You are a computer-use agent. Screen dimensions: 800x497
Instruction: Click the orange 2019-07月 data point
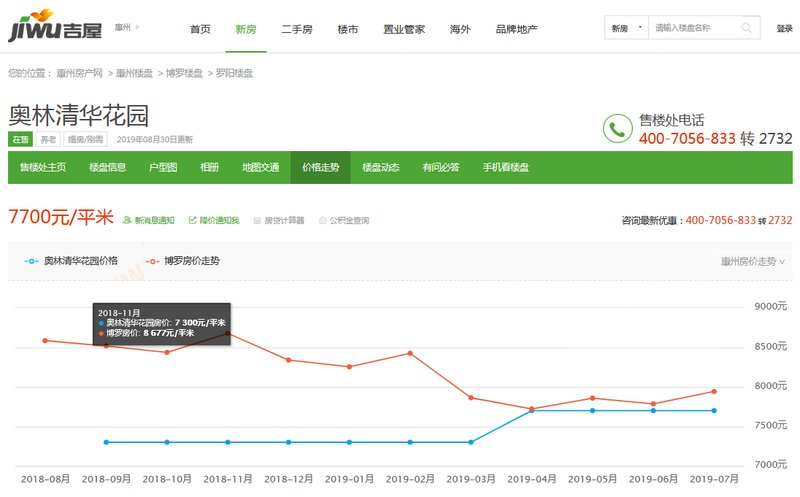pos(714,392)
